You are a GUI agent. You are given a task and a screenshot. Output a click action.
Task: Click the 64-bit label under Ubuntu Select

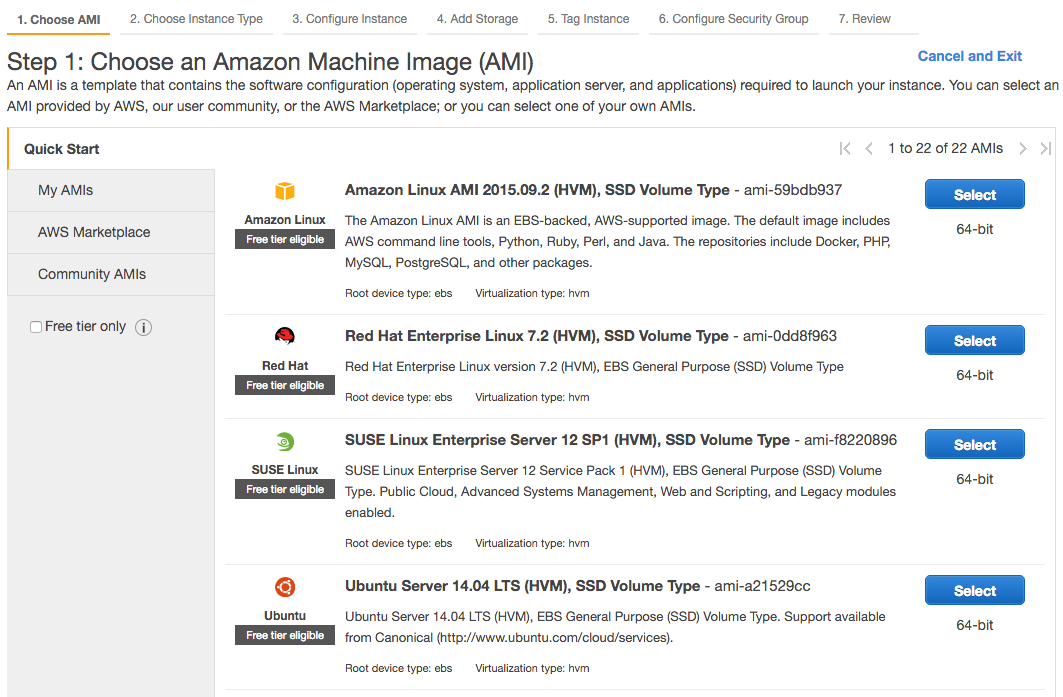(x=974, y=625)
